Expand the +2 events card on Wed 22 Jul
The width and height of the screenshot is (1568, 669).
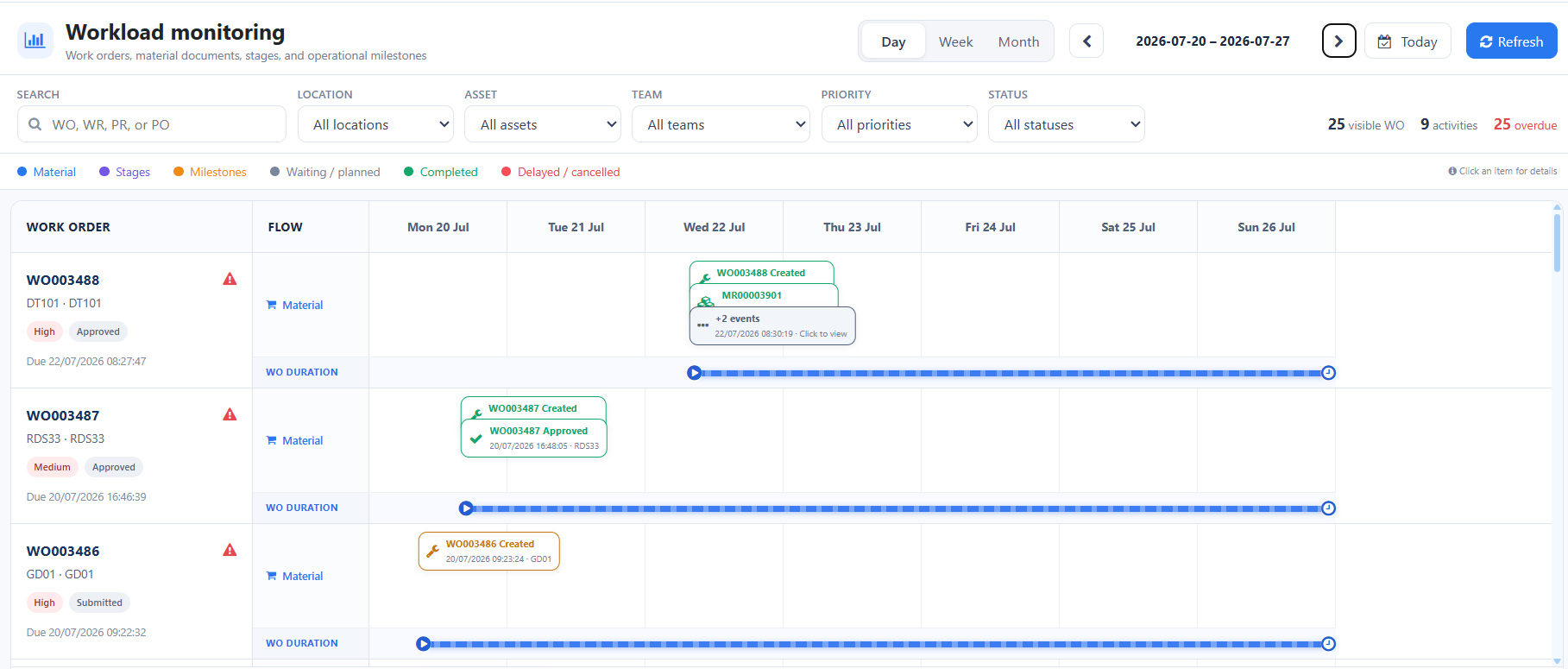pyautogui.click(x=772, y=325)
